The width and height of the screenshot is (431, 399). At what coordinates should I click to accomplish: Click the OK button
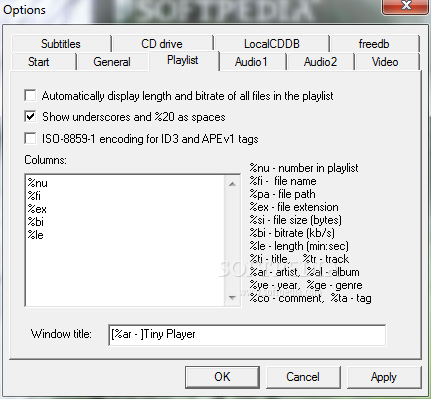tap(222, 377)
